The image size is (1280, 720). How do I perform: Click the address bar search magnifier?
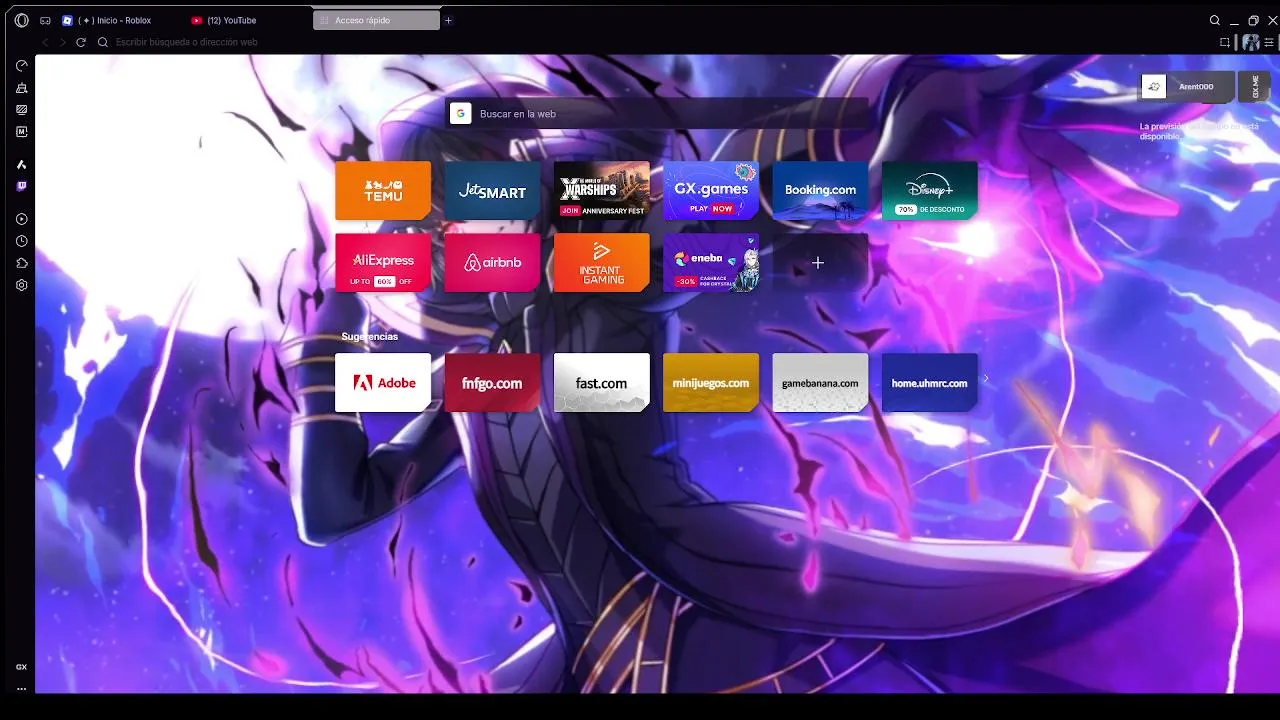click(103, 42)
